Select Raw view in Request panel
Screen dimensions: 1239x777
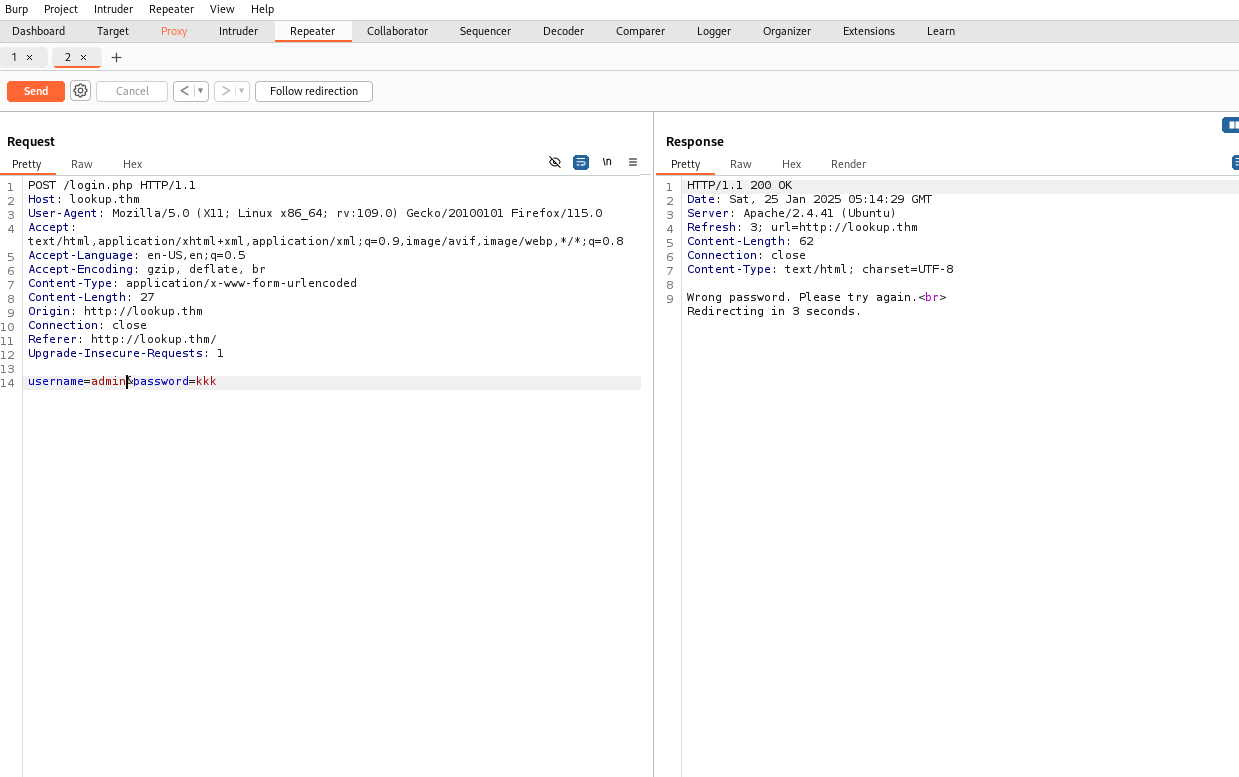[82, 164]
